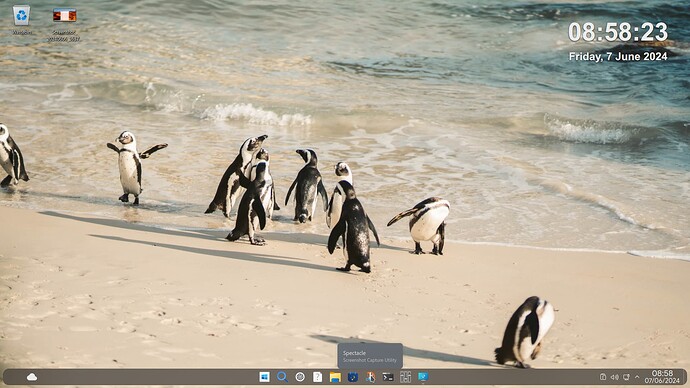Open the yellow folder file manager
The image size is (690, 388).
335,377
